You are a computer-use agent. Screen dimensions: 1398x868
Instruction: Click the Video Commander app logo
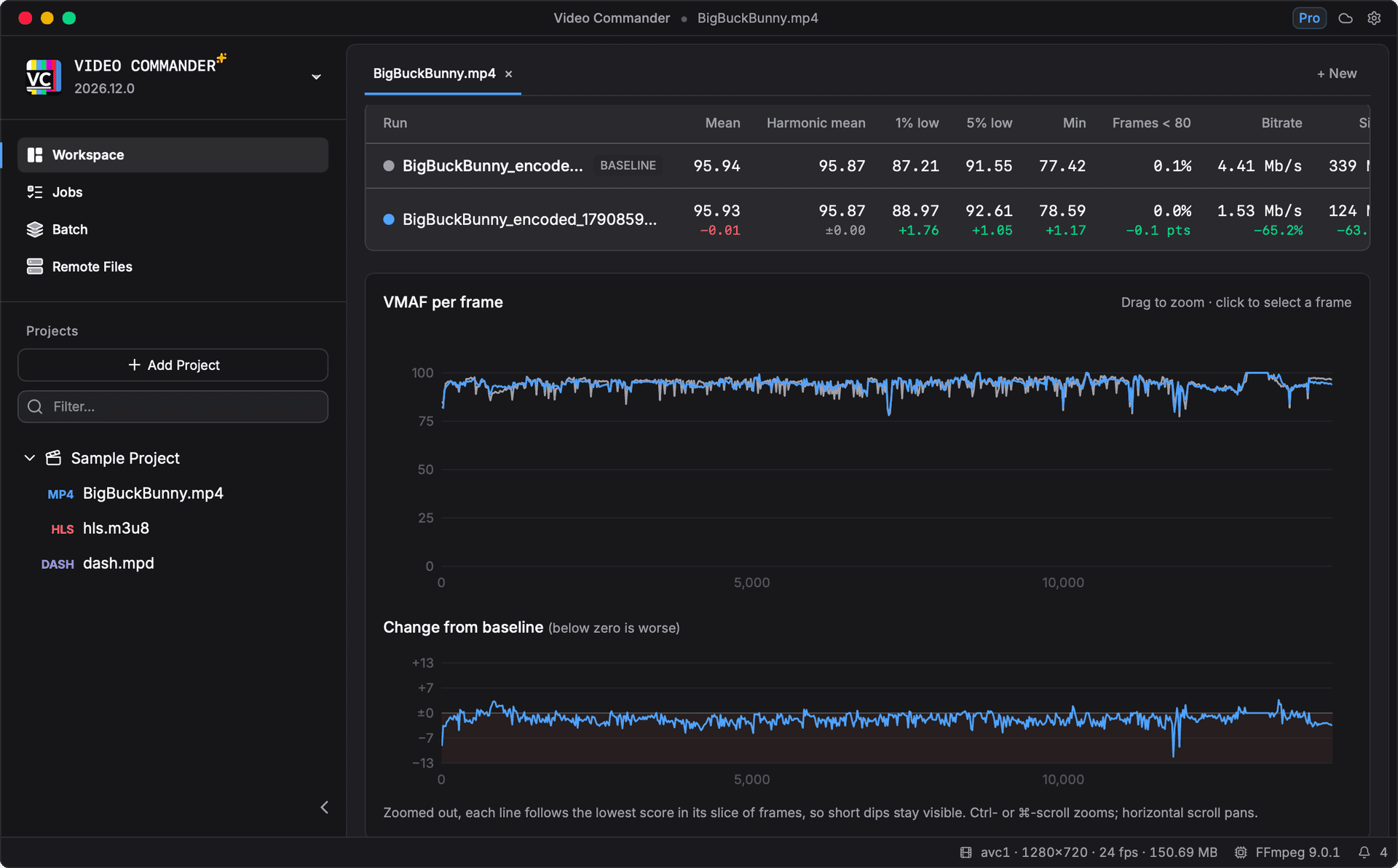pos(44,77)
